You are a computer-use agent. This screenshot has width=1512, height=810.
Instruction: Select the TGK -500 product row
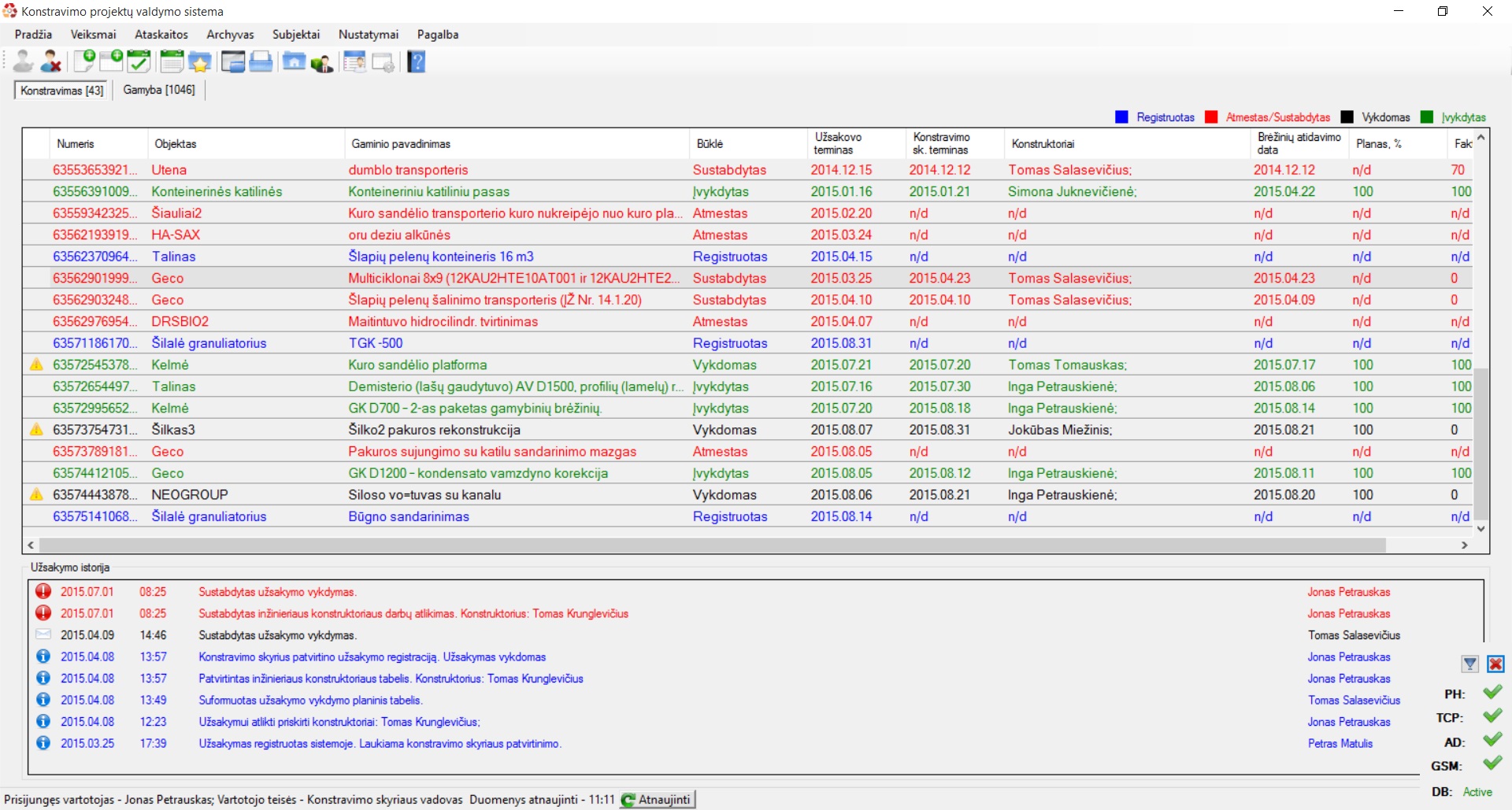click(748, 342)
